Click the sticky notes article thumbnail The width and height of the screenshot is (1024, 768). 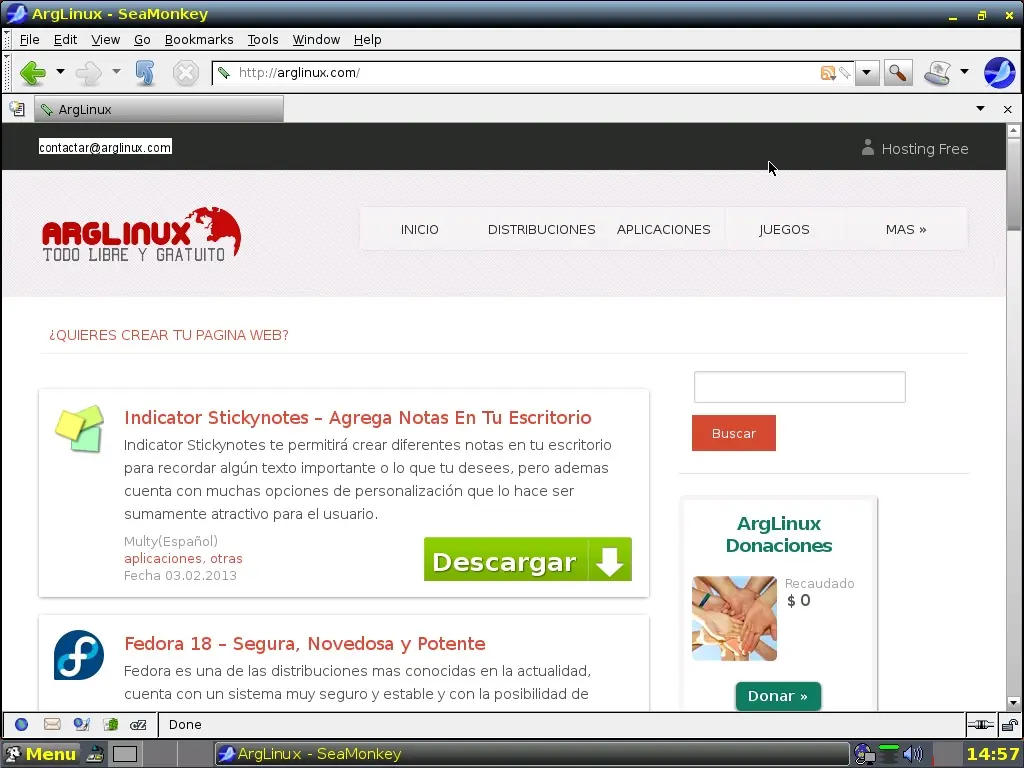click(x=80, y=429)
